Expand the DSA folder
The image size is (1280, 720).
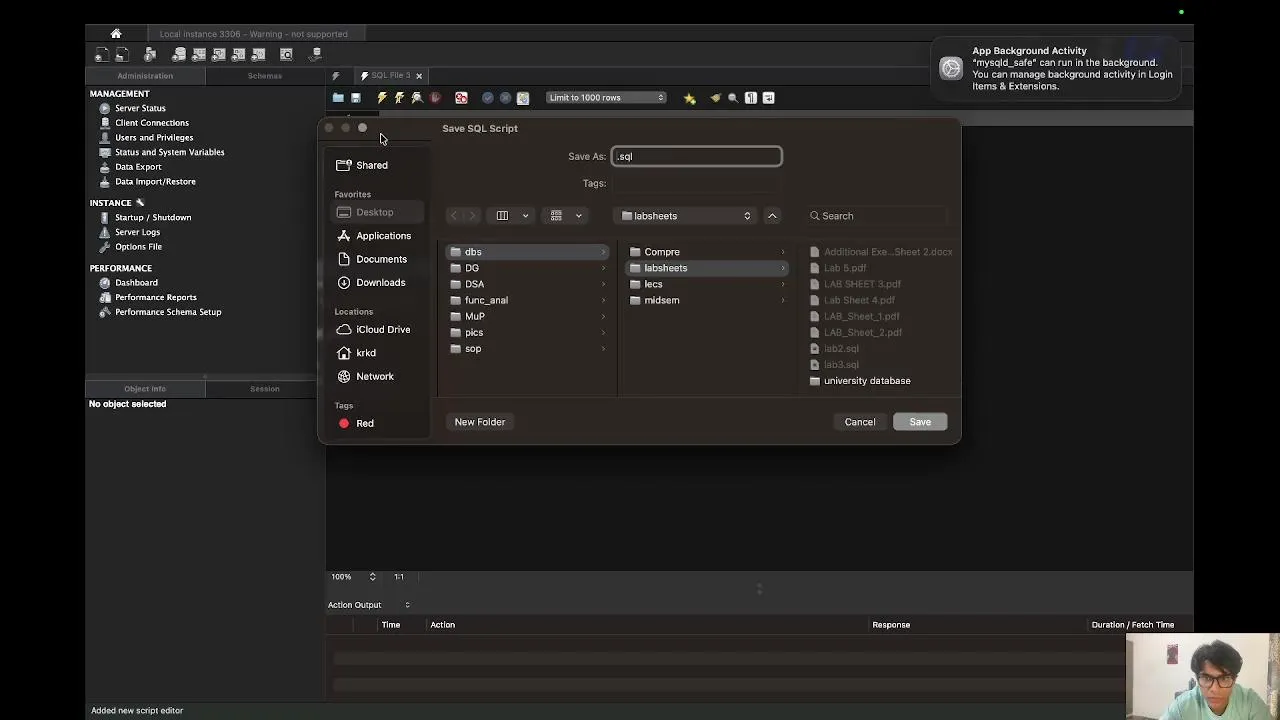(x=527, y=284)
